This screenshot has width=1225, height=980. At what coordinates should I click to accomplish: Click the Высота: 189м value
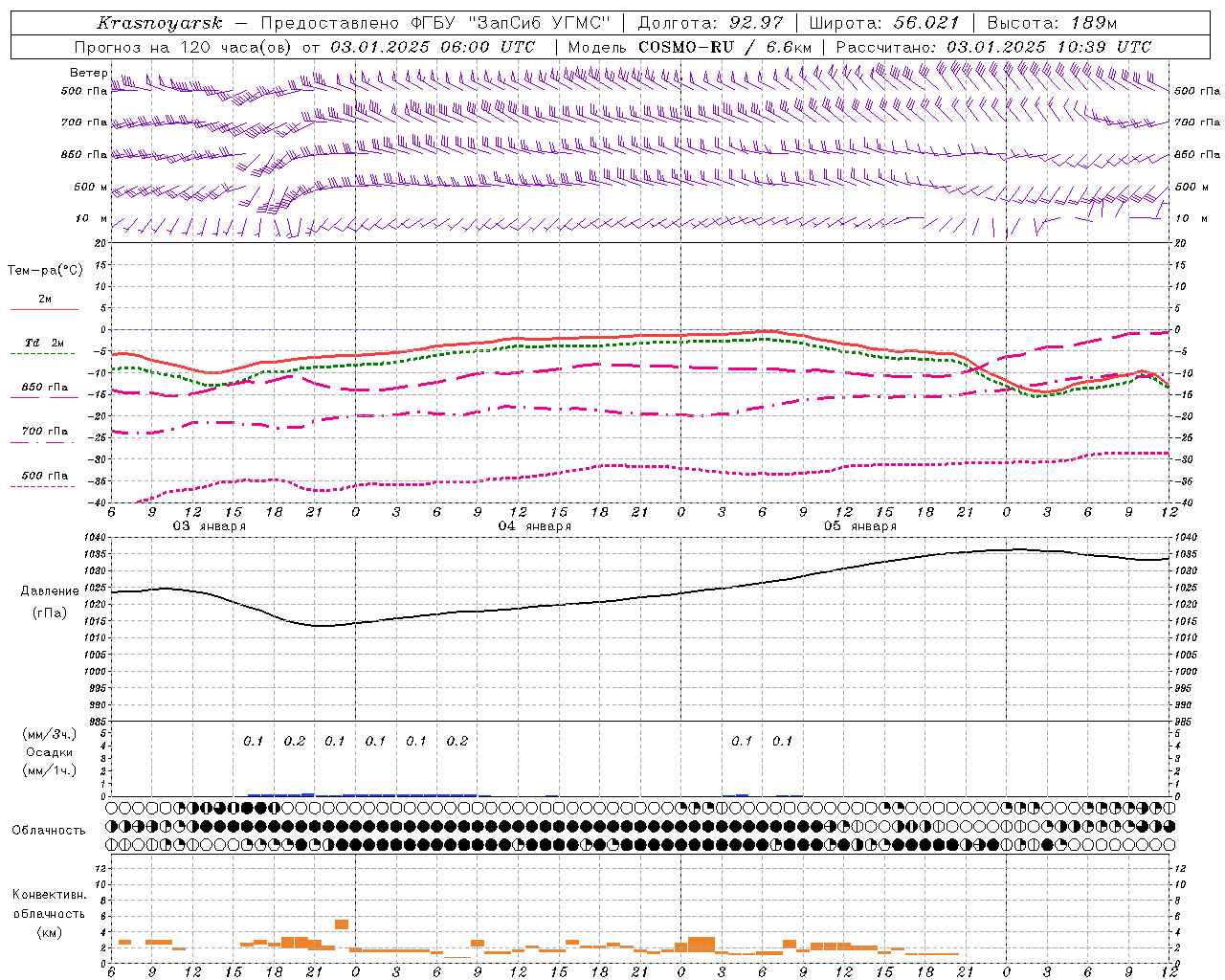(x=1052, y=23)
